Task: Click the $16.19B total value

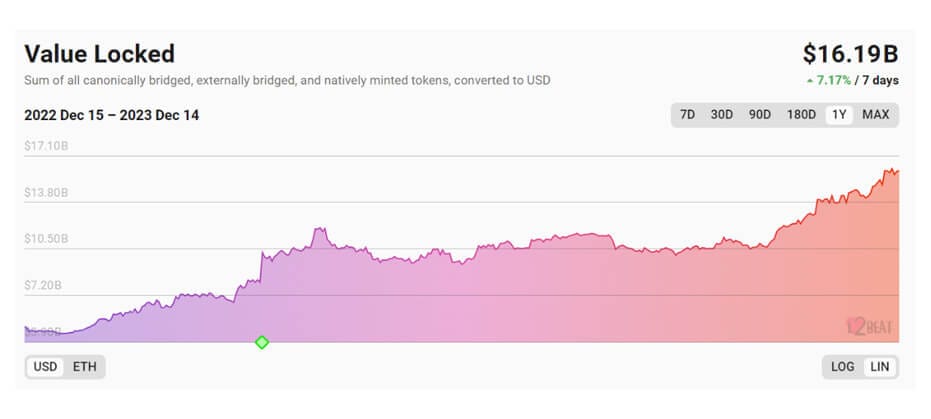Action: click(851, 54)
